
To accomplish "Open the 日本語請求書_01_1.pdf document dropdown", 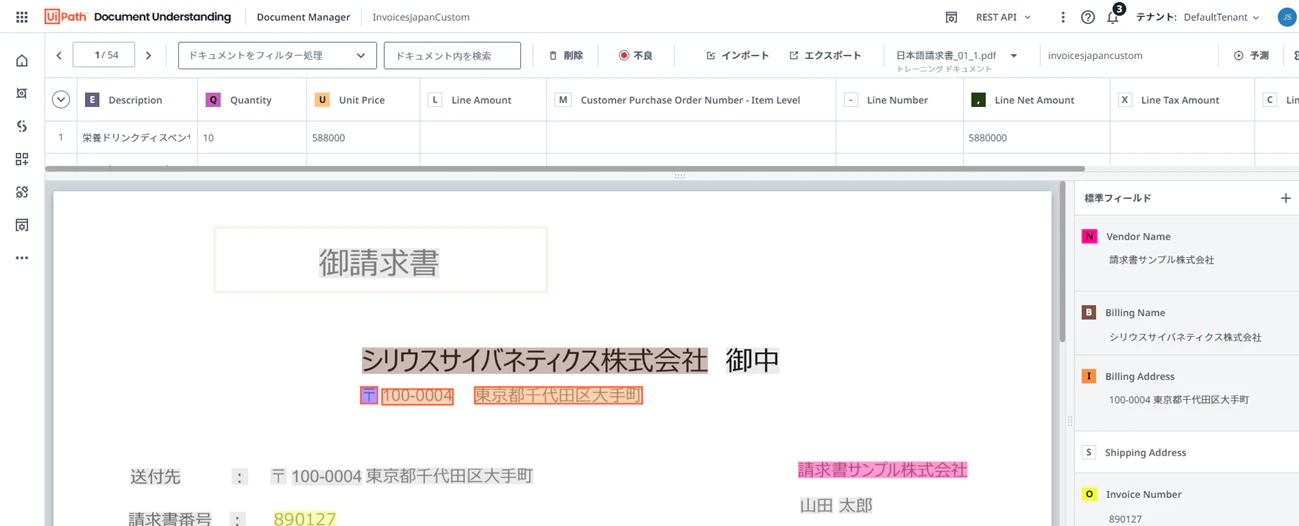I will pos(956,56).
